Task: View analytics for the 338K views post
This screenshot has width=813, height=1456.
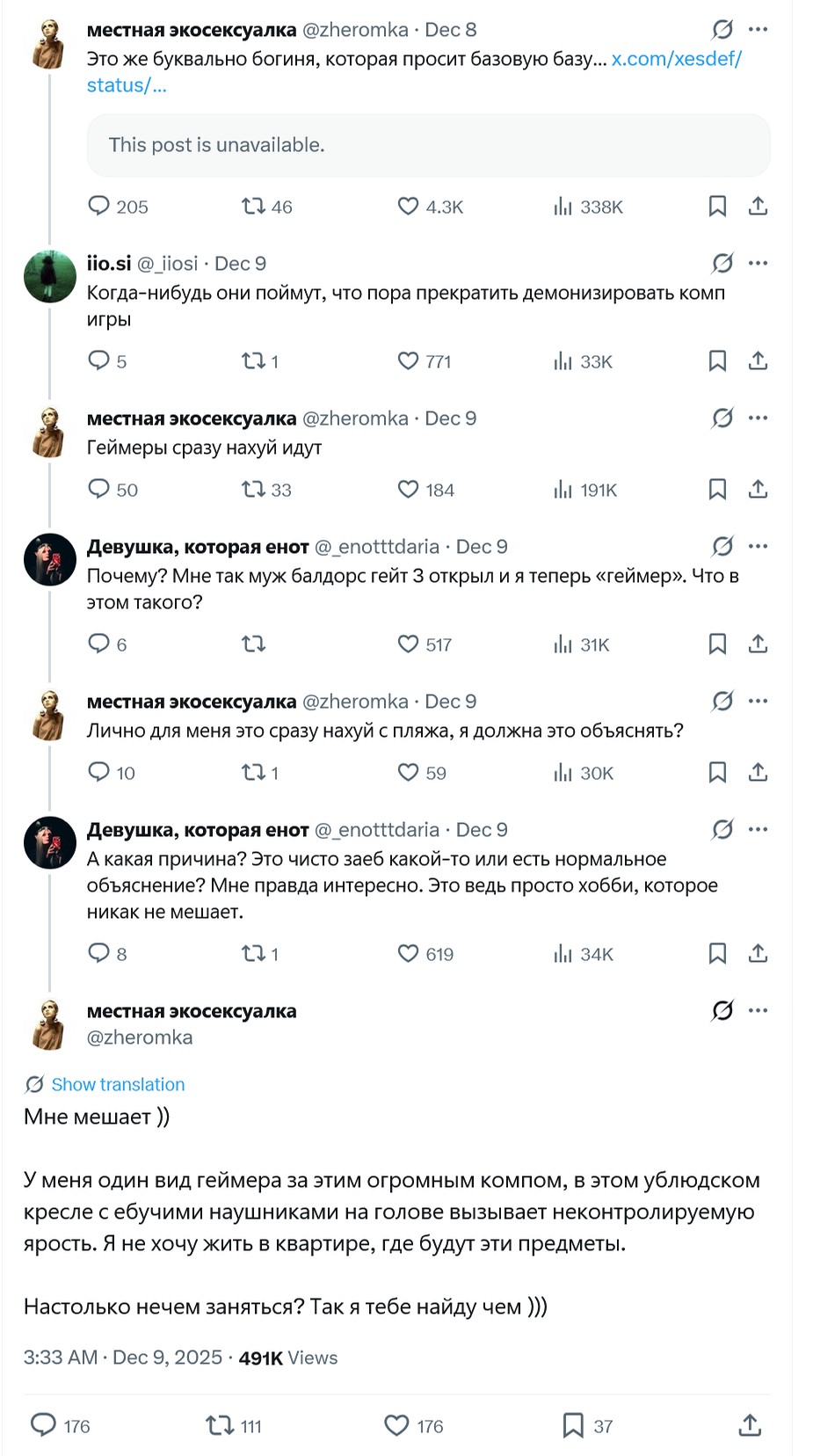Action: (x=563, y=207)
